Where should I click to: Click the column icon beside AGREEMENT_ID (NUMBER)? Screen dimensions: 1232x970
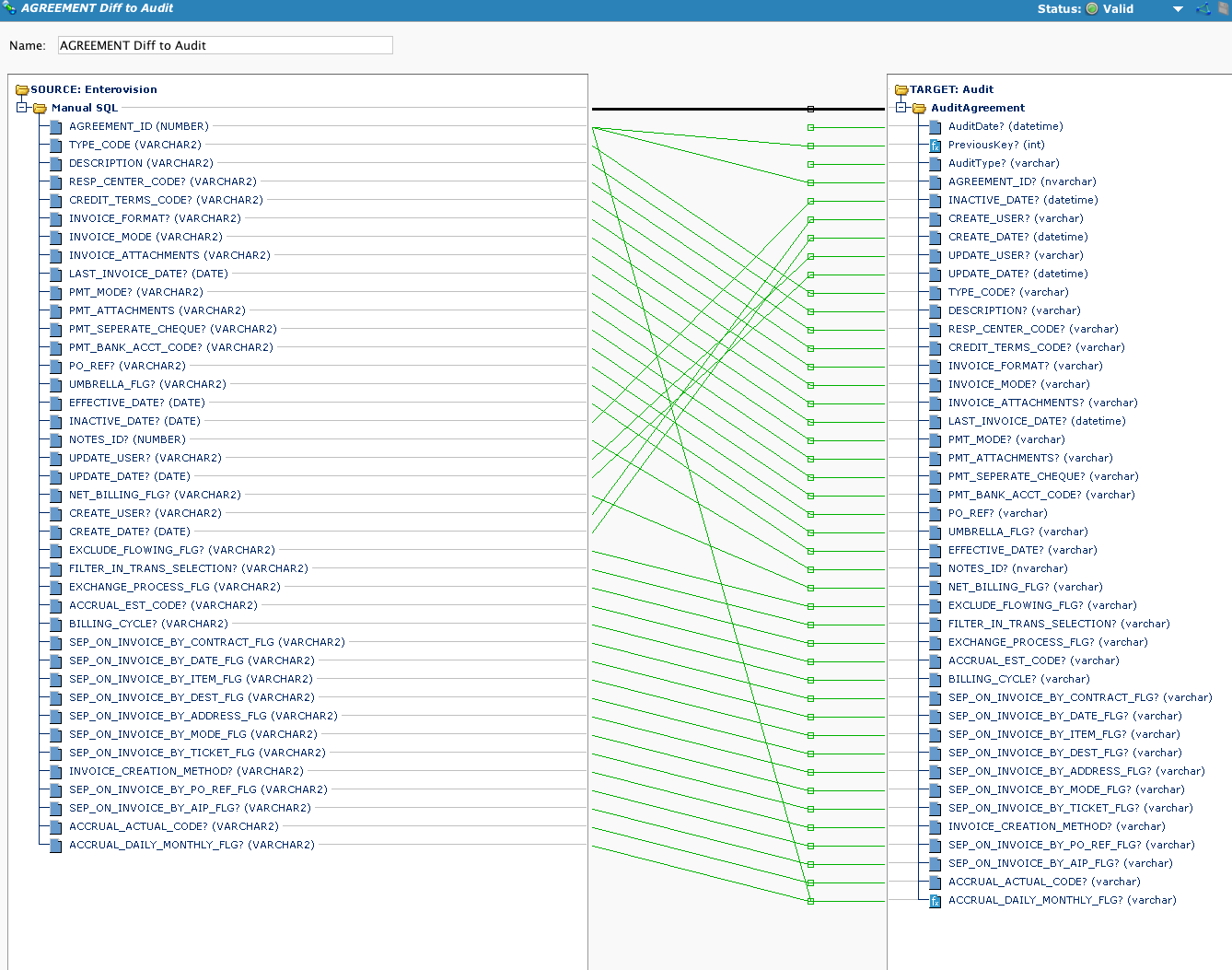pos(56,127)
